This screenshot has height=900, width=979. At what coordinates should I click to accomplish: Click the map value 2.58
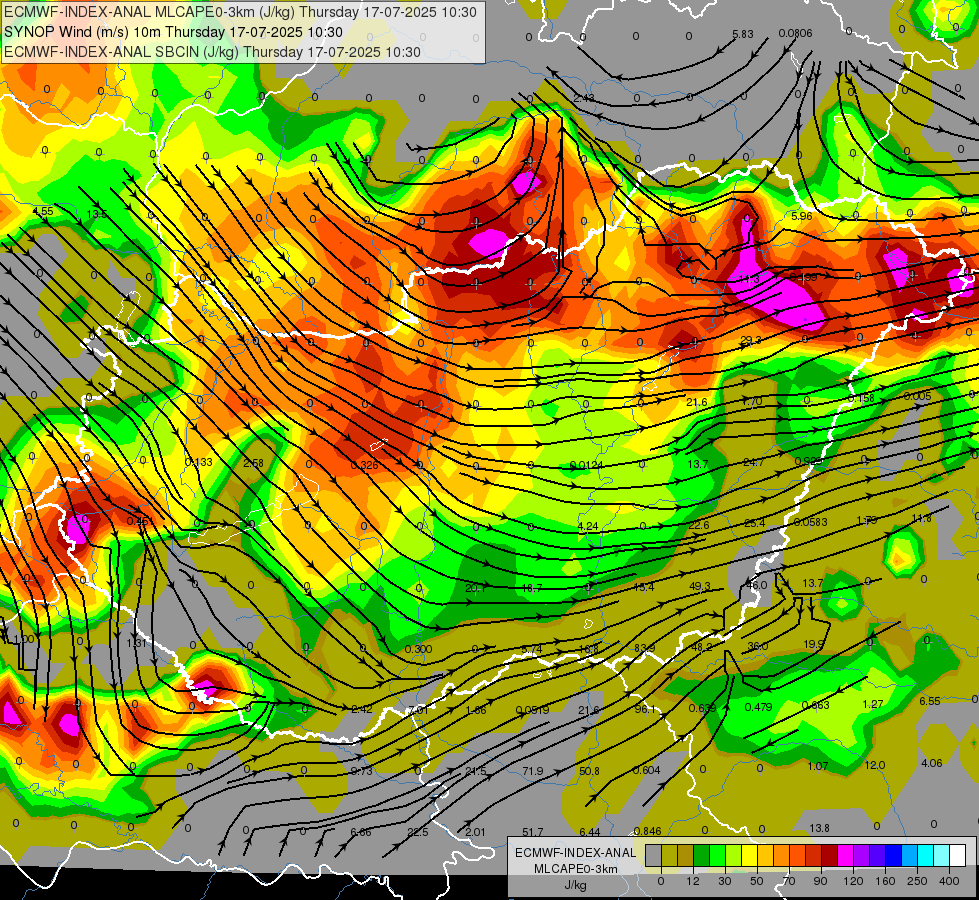(253, 463)
